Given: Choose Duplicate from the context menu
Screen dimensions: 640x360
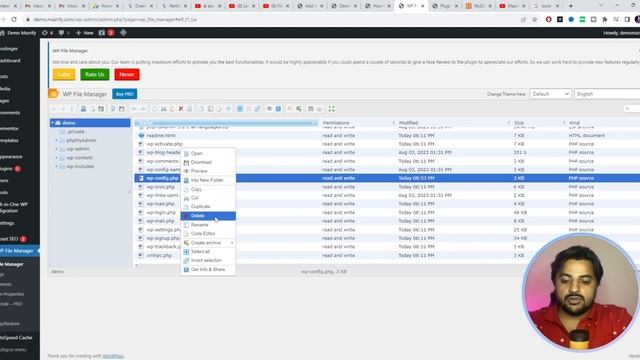Looking at the screenshot, I should (208, 207).
